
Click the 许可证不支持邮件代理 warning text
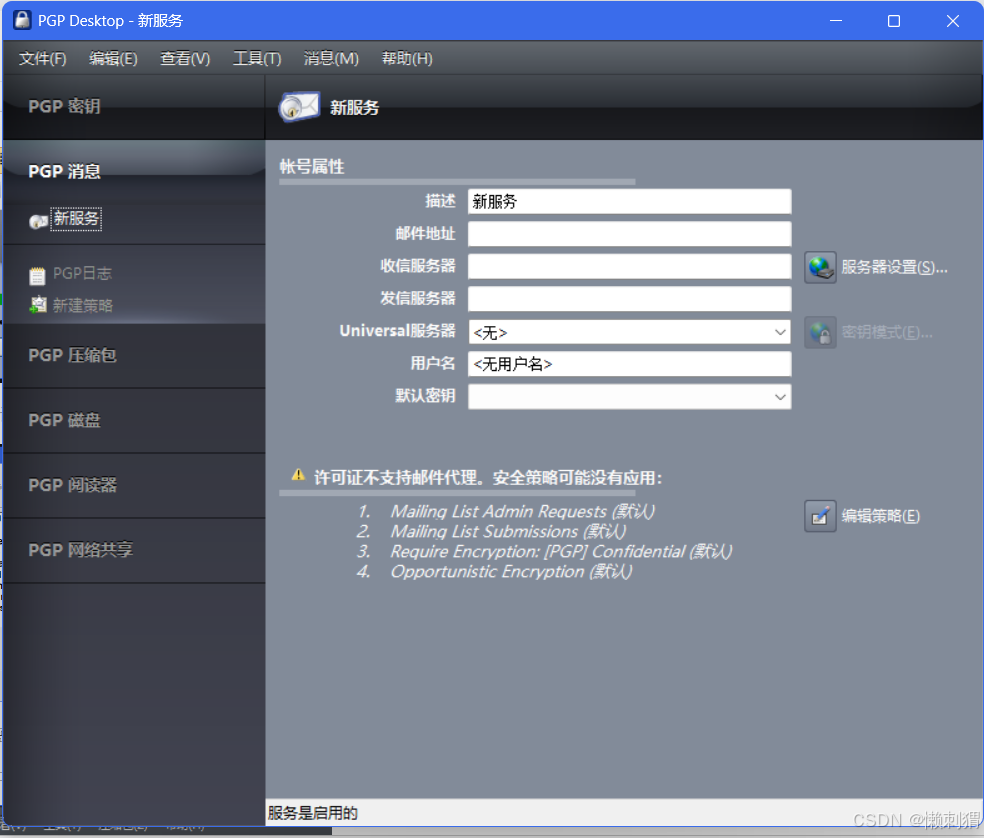(x=488, y=478)
